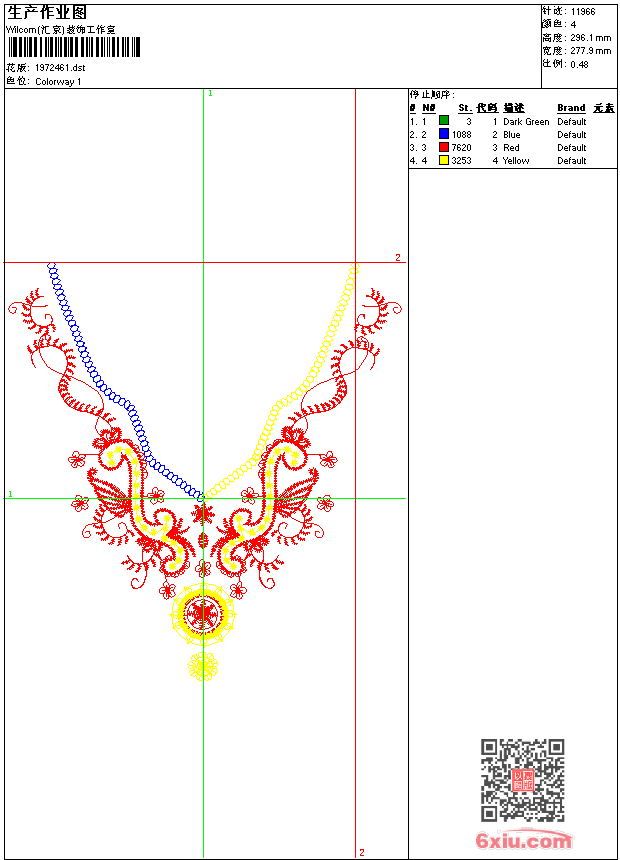Click the 描述 column header

click(513, 108)
